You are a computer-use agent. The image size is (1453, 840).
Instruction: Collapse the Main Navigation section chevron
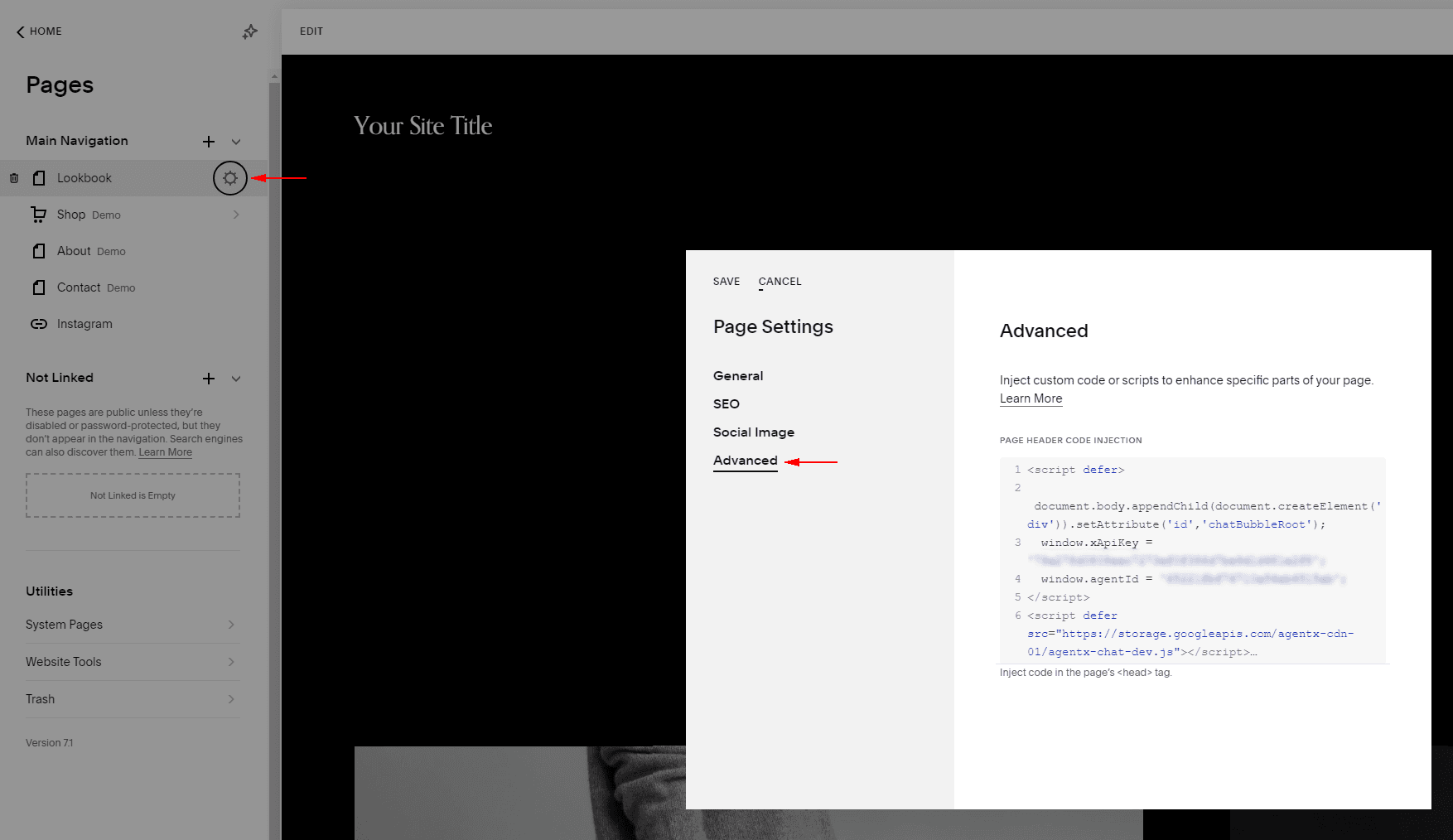coord(236,142)
